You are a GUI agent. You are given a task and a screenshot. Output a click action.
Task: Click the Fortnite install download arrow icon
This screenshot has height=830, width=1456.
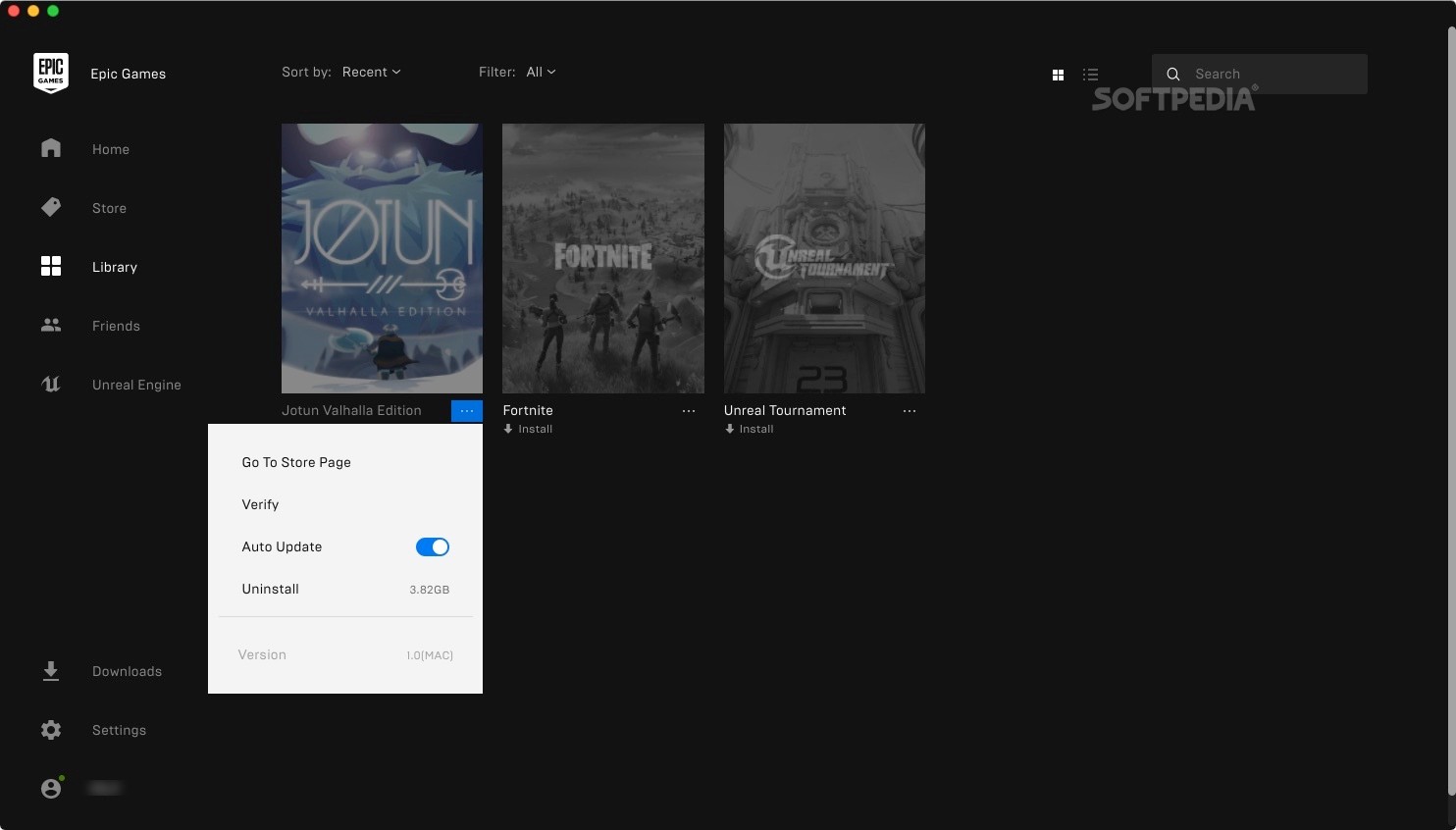click(x=508, y=429)
